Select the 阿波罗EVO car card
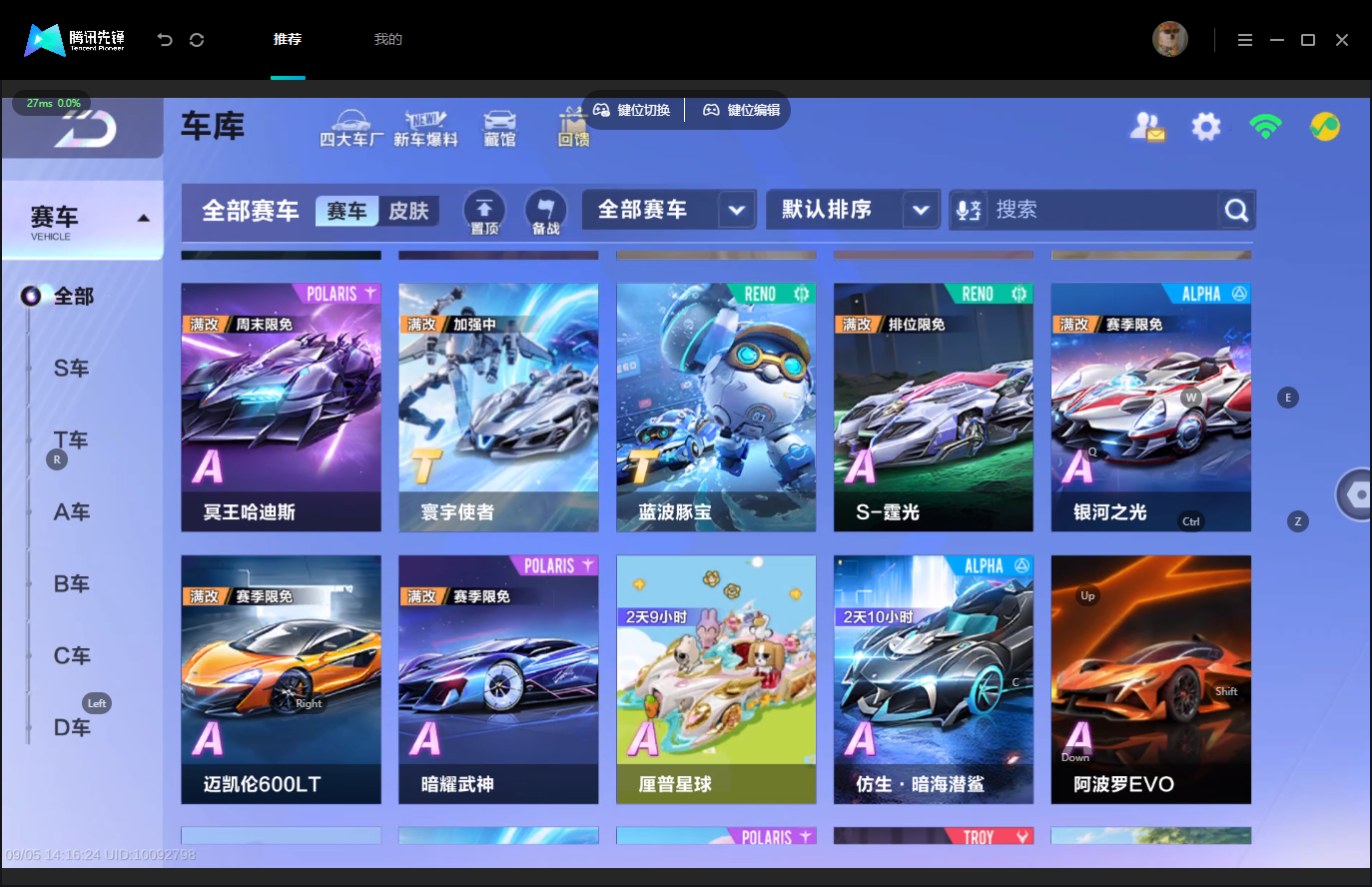 pyautogui.click(x=1151, y=679)
